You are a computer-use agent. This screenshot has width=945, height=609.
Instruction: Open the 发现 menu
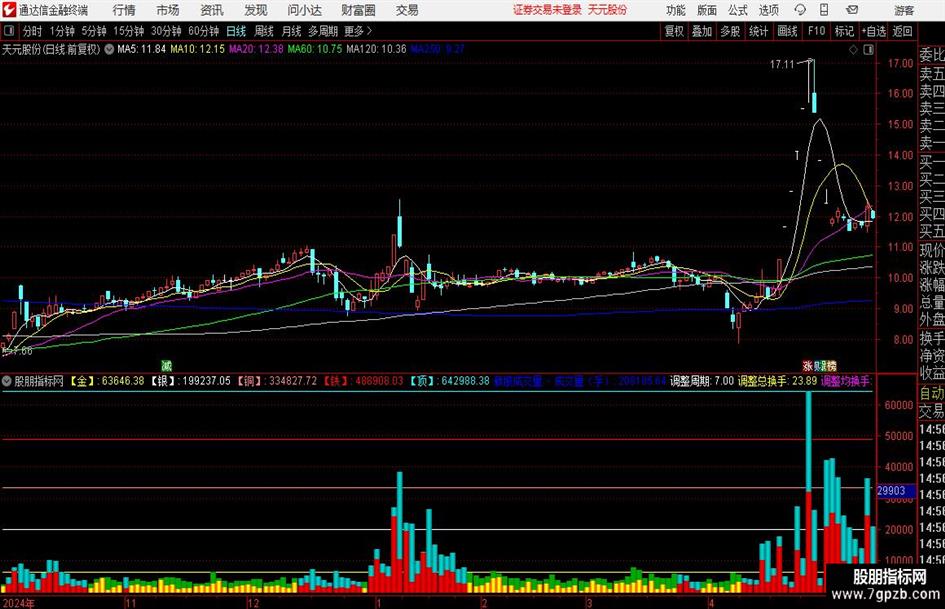coord(256,10)
